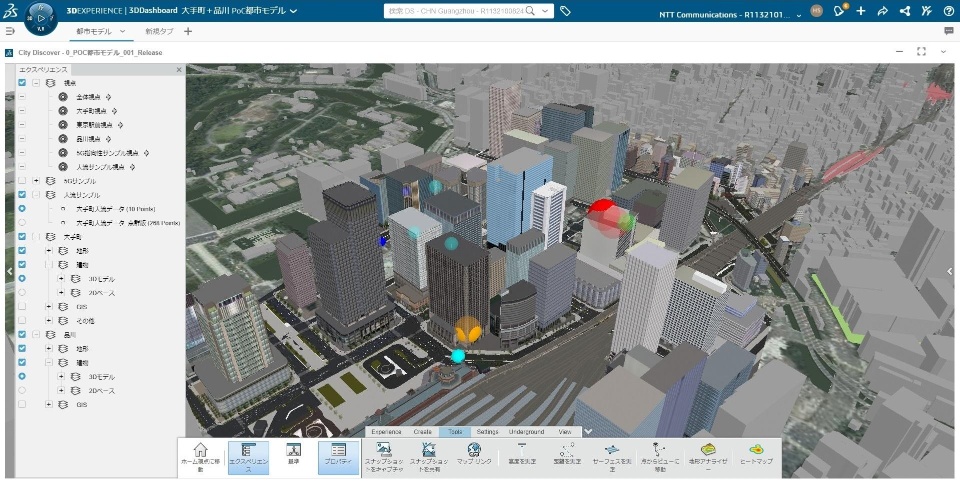
Task: Open the tag icon beside search bar
Action: point(565,11)
